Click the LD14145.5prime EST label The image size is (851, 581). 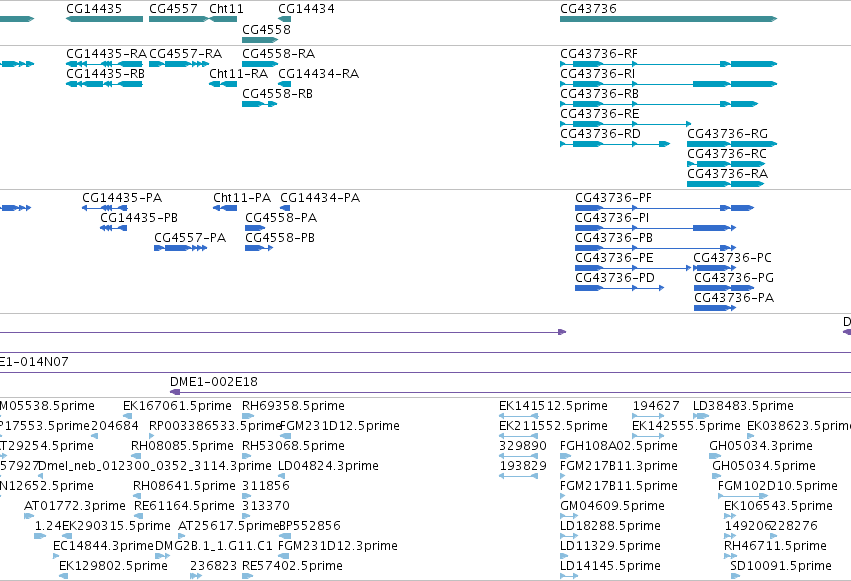click(x=611, y=567)
